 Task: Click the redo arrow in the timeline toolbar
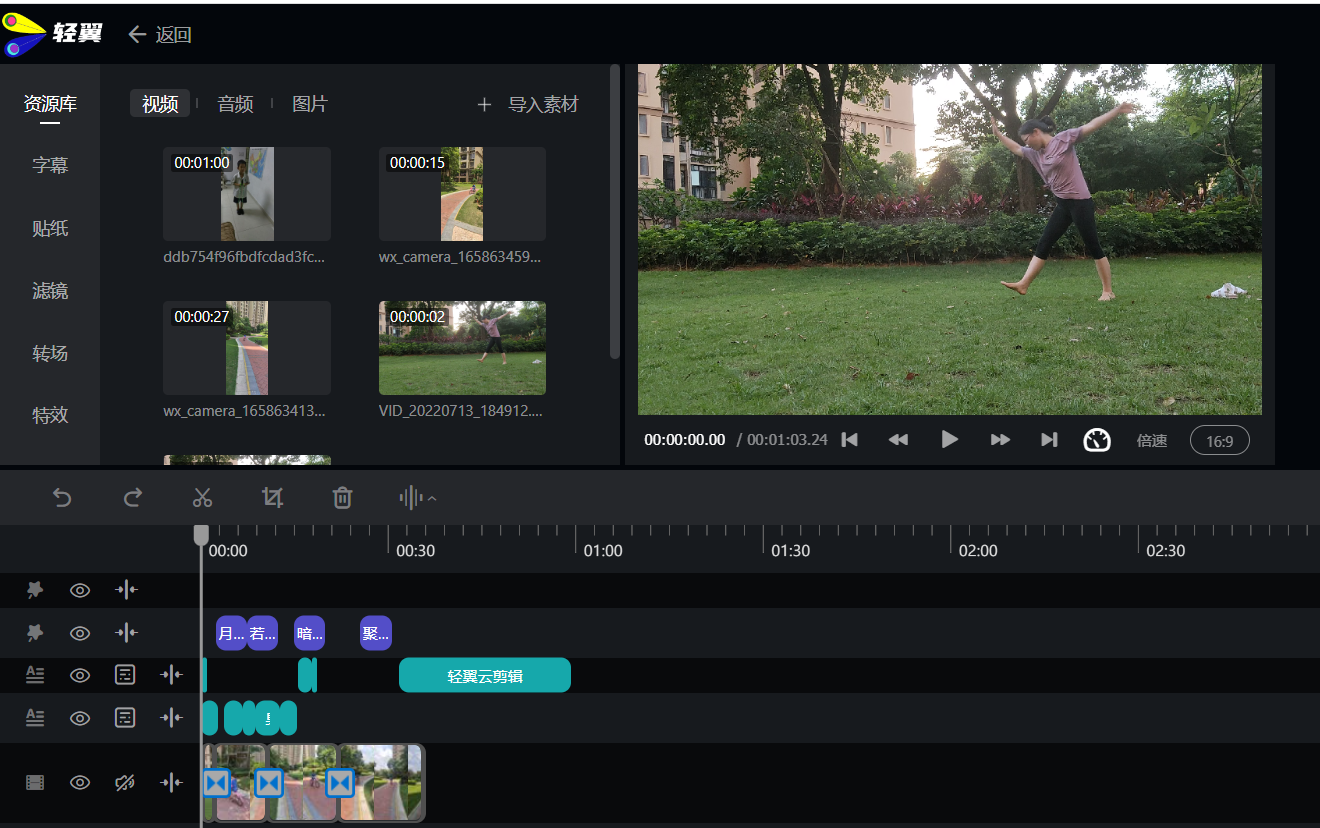[132, 497]
